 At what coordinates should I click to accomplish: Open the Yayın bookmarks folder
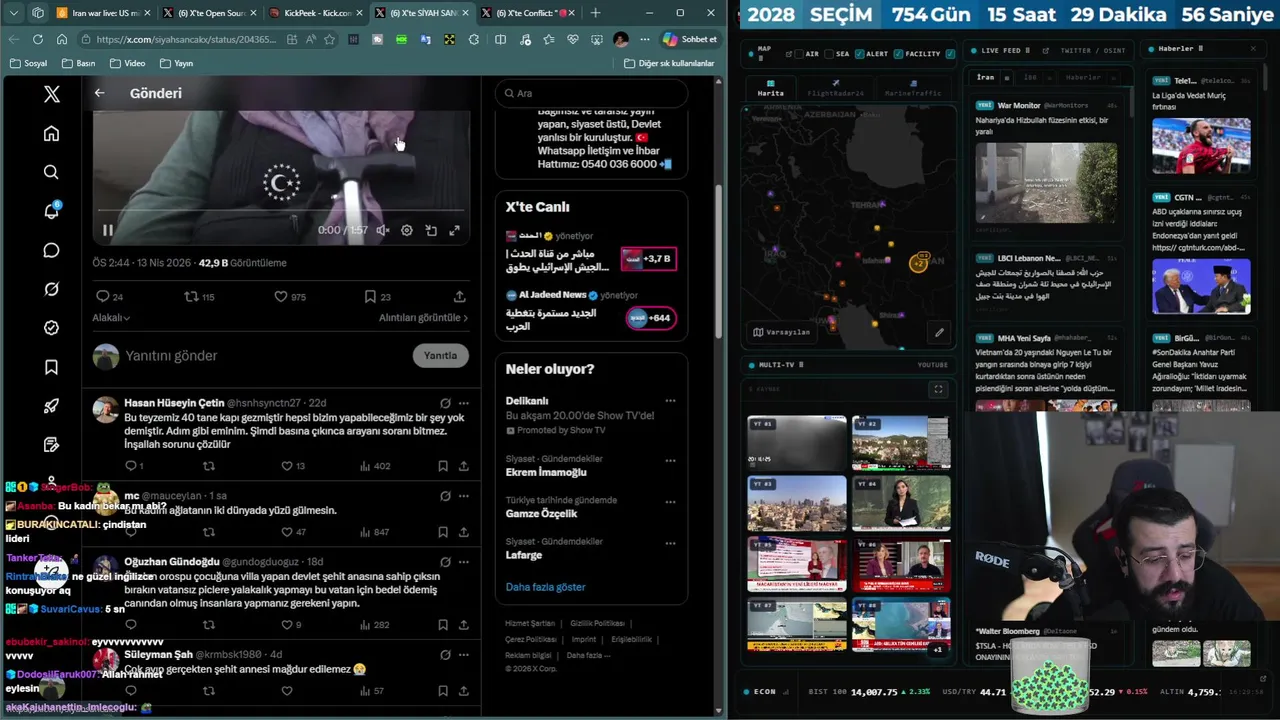(x=176, y=63)
